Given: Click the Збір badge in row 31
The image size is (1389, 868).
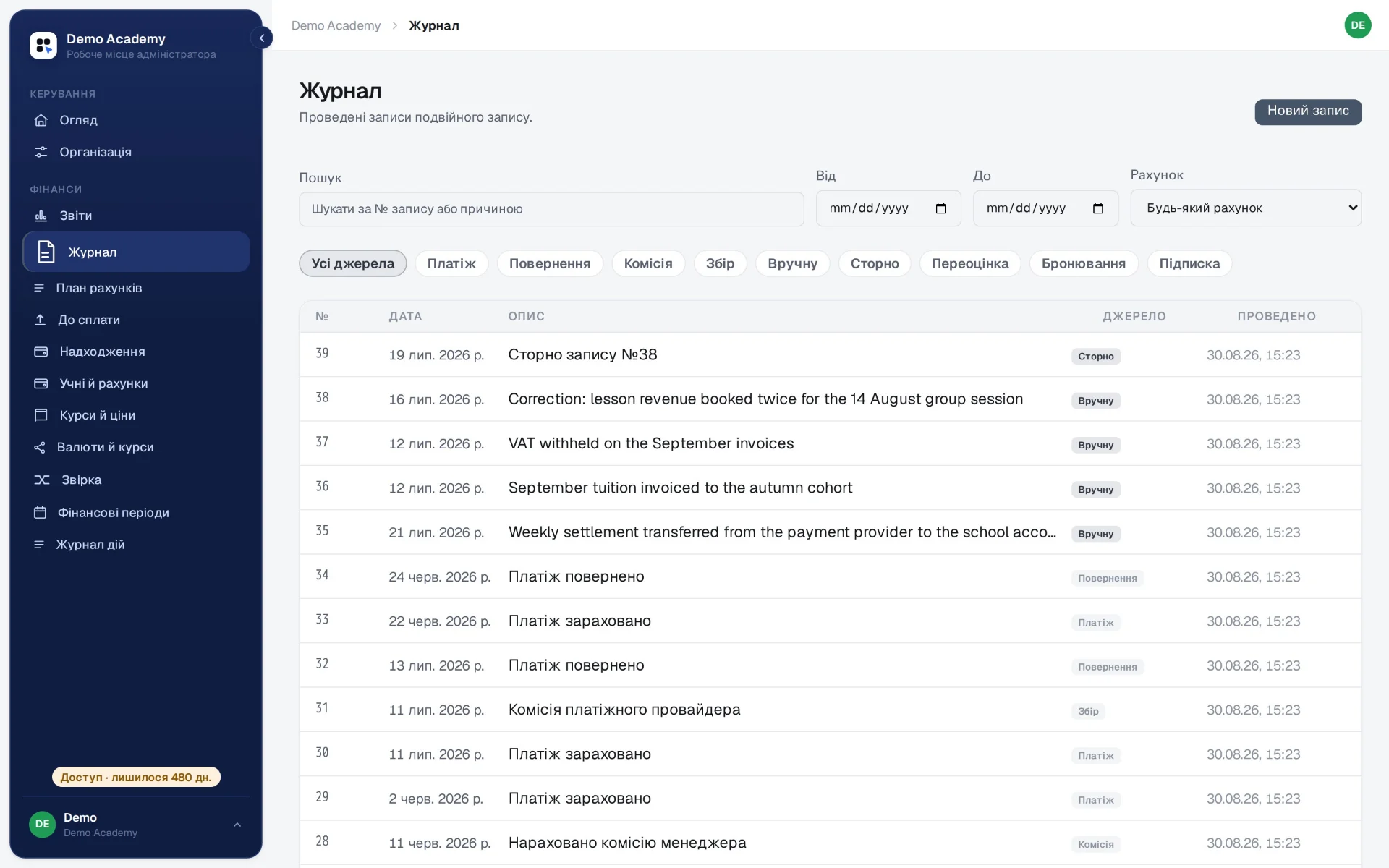Looking at the screenshot, I should coord(1088,711).
